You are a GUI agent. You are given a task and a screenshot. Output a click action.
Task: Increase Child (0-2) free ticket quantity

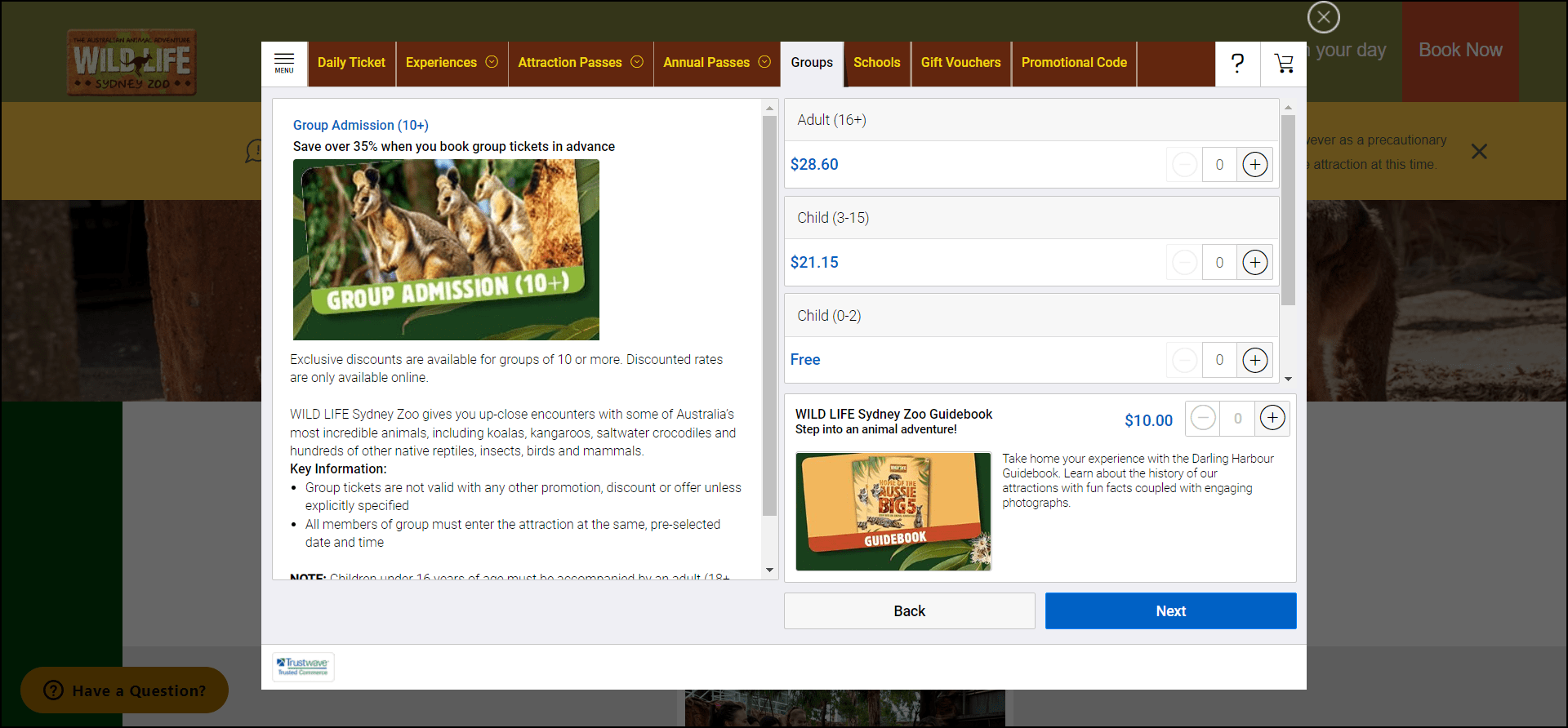pos(1255,360)
